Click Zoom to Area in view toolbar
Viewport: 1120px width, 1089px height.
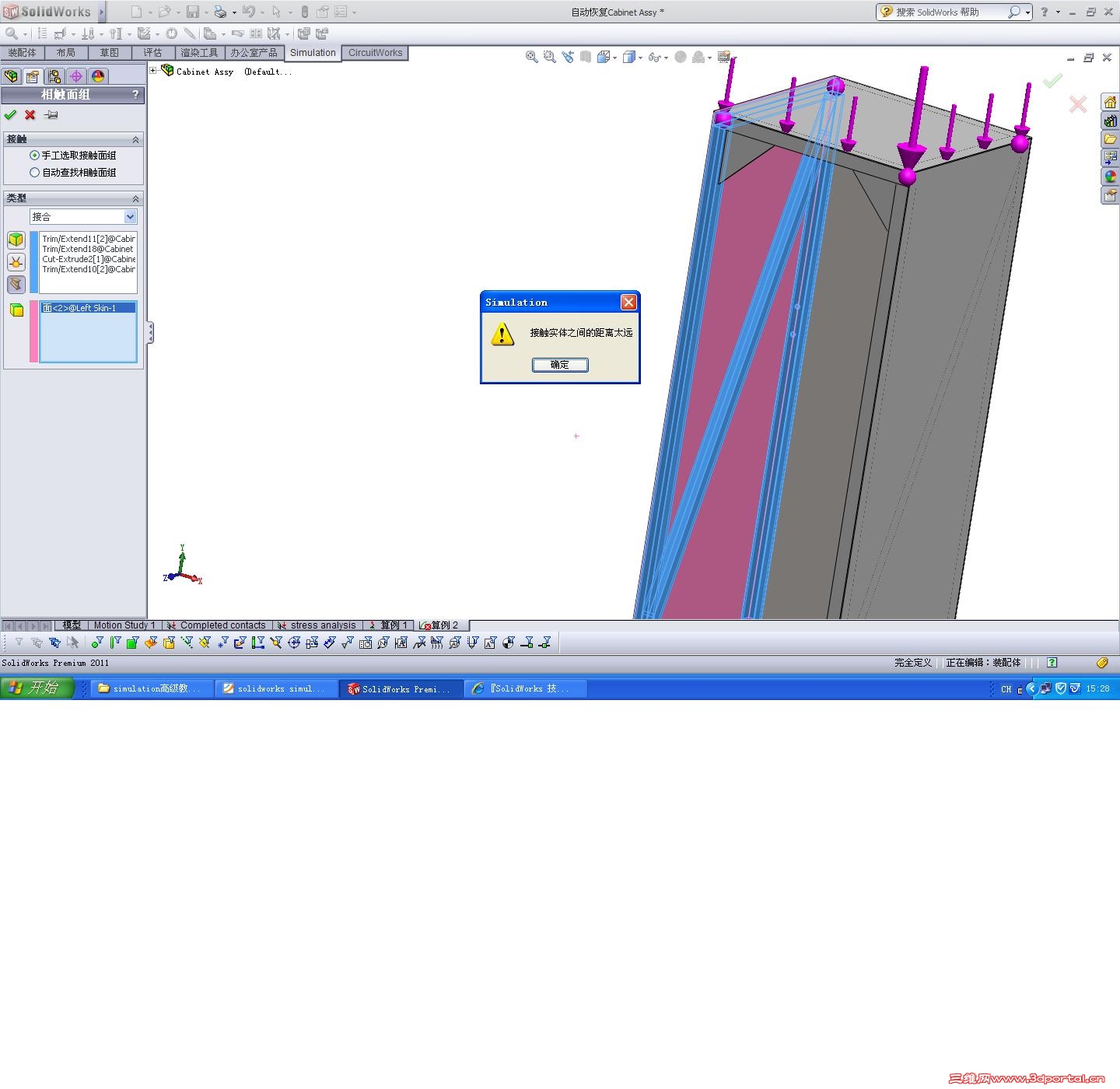point(550,57)
